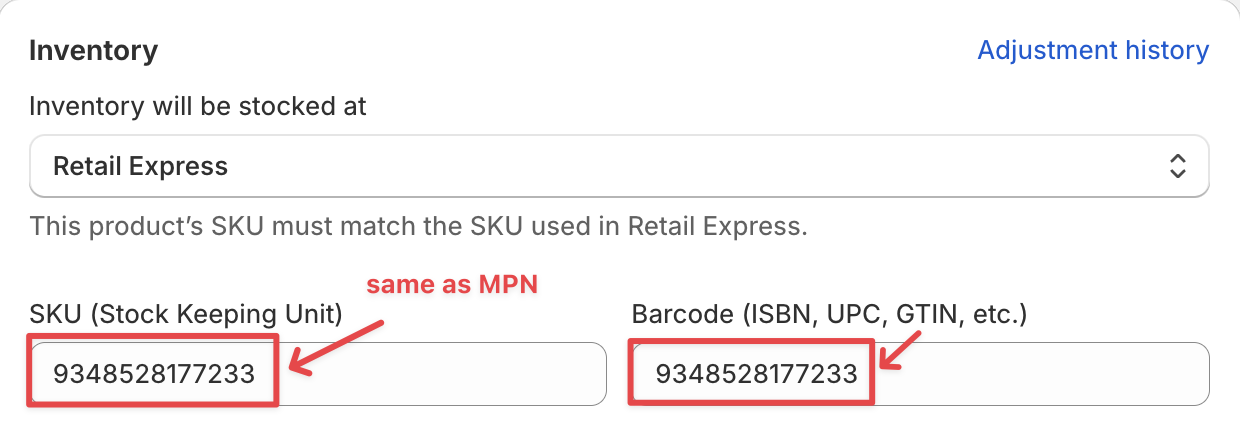The width and height of the screenshot is (1240, 444).
Task: Click the "Inventory will be stocked at" label
Action: 198,106
